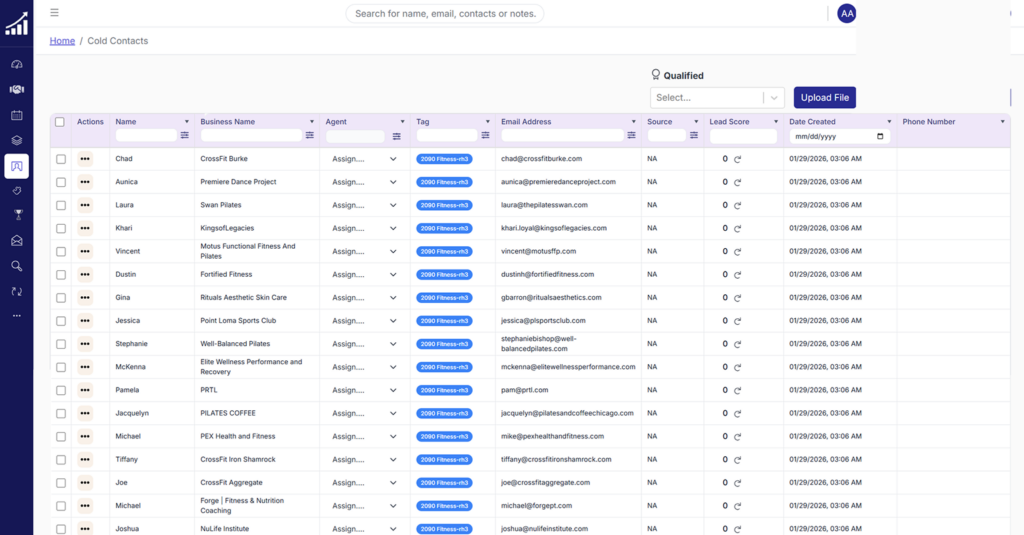
Task: Click the top search bar field
Action: pos(445,13)
